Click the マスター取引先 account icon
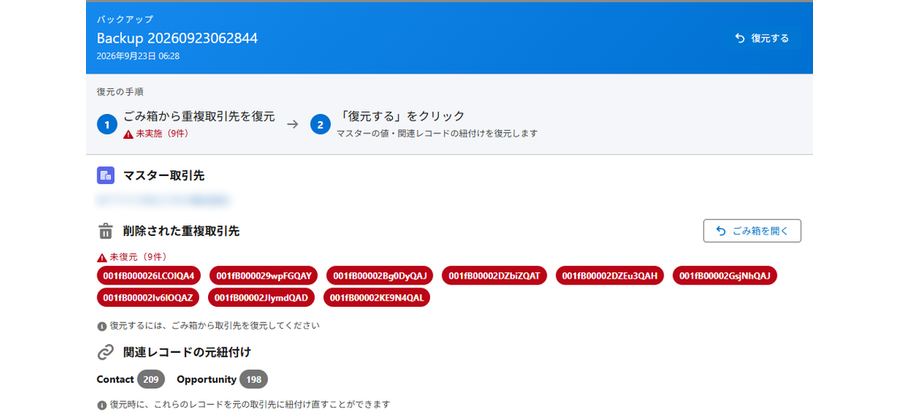 coord(106,176)
